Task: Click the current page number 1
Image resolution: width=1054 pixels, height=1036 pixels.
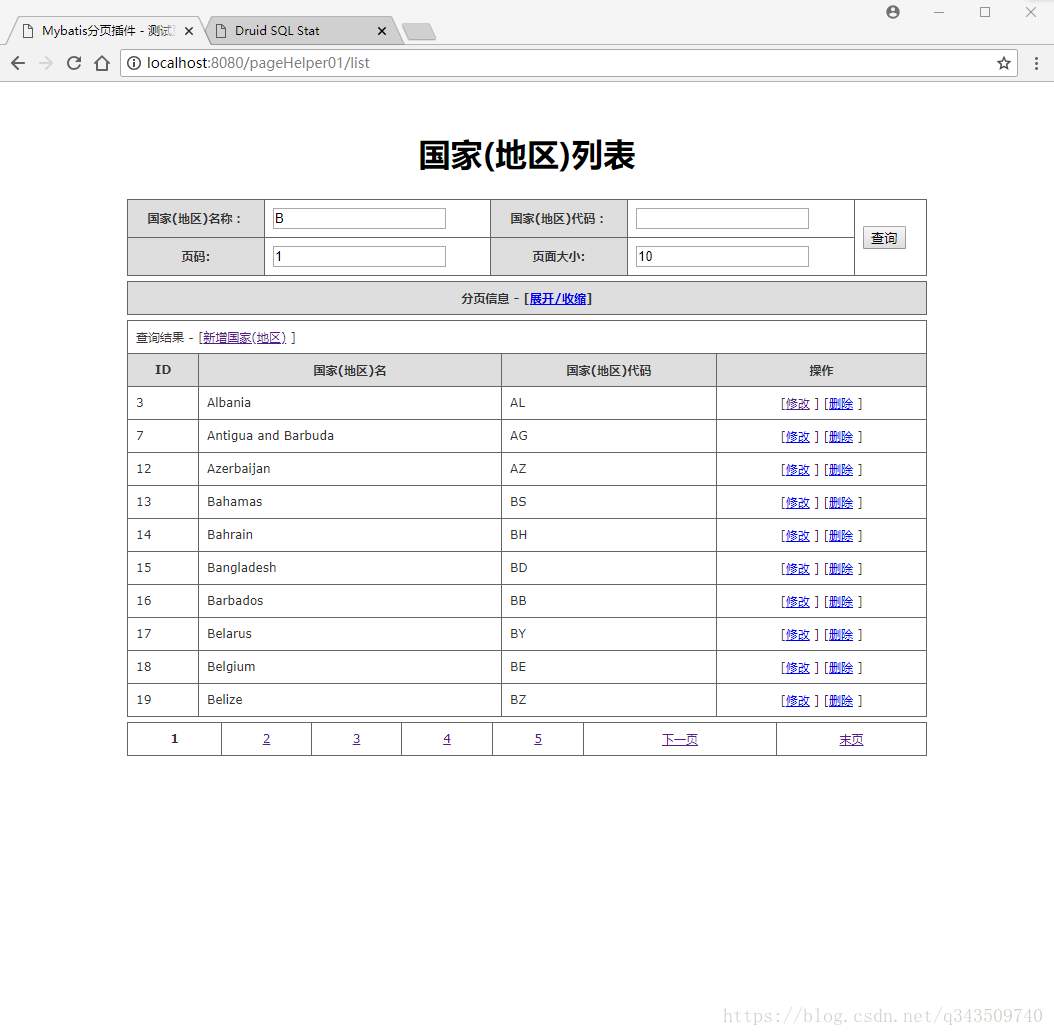Action: [174, 739]
